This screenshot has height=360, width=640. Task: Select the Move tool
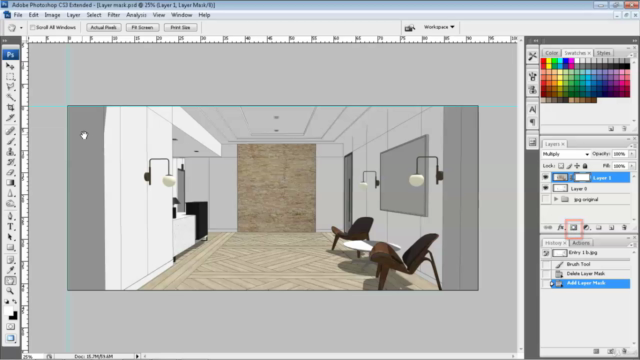click(x=10, y=66)
